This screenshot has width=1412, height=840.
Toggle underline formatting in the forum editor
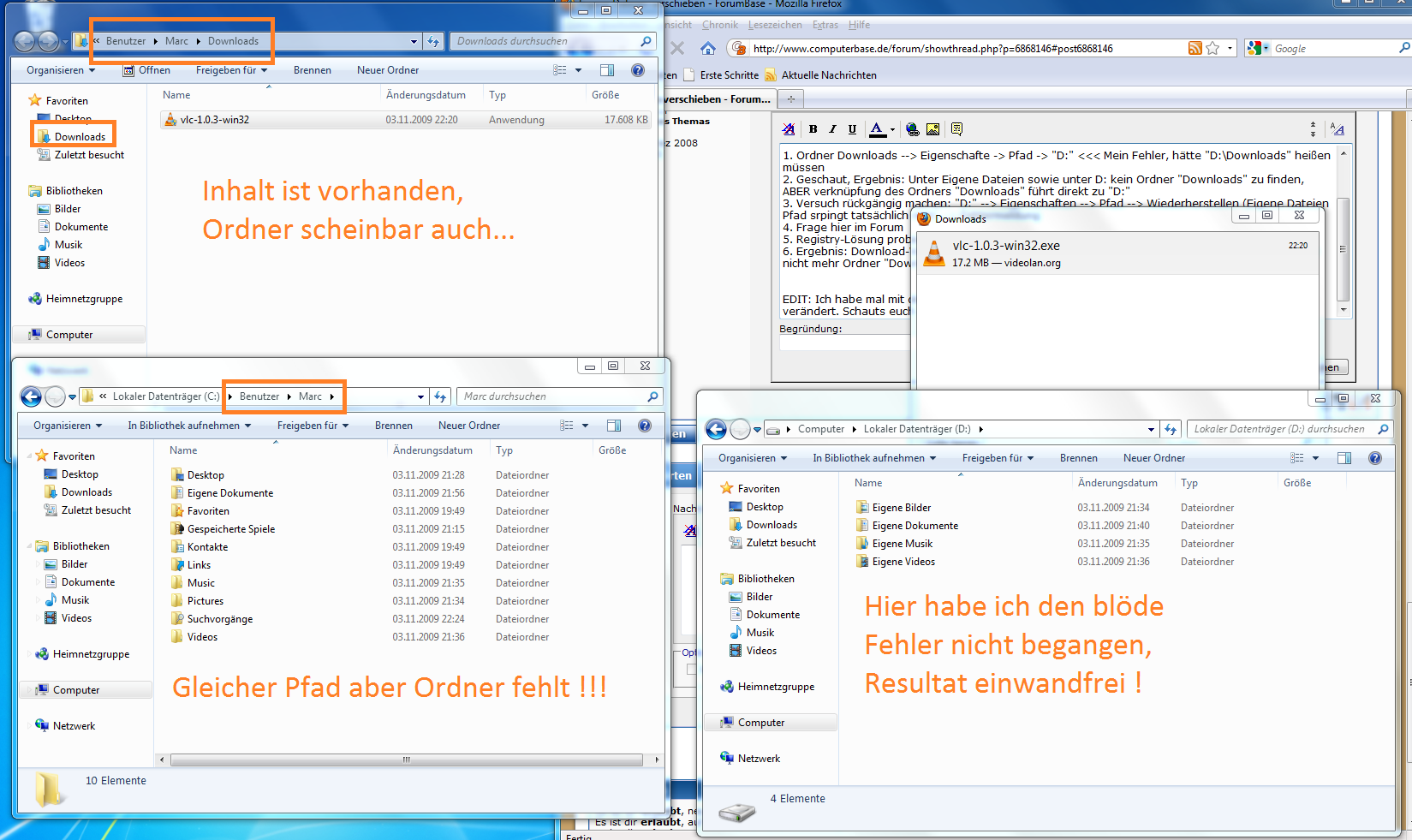tap(852, 129)
